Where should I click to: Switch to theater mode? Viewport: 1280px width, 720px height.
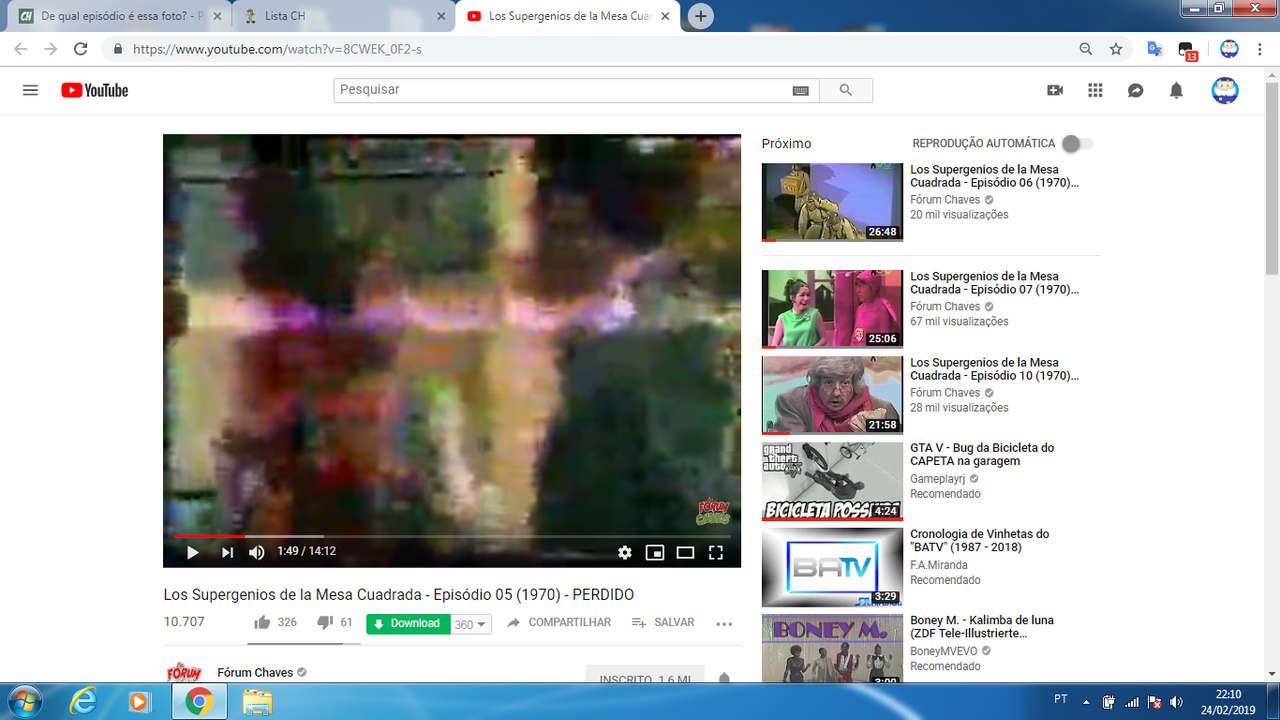(x=686, y=552)
